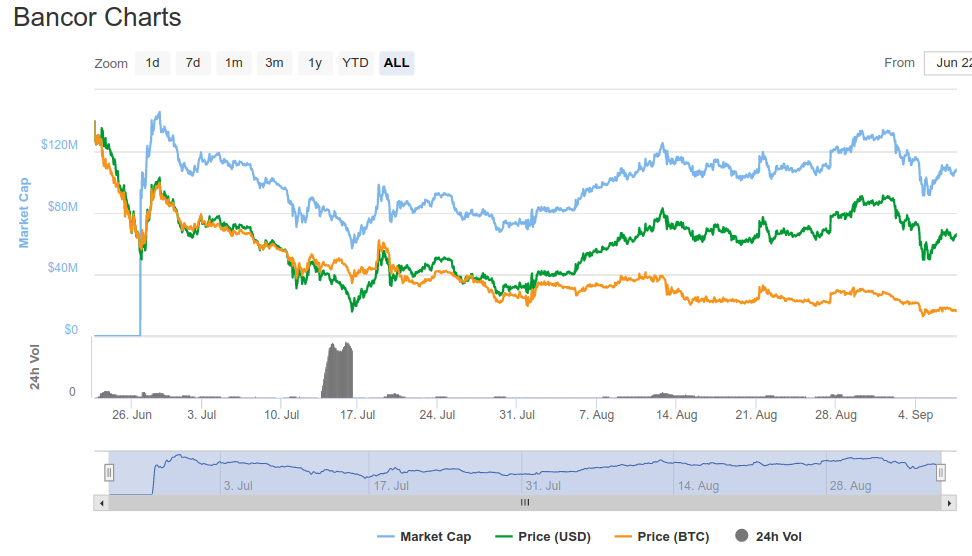Click the $80M axis label

63,207
